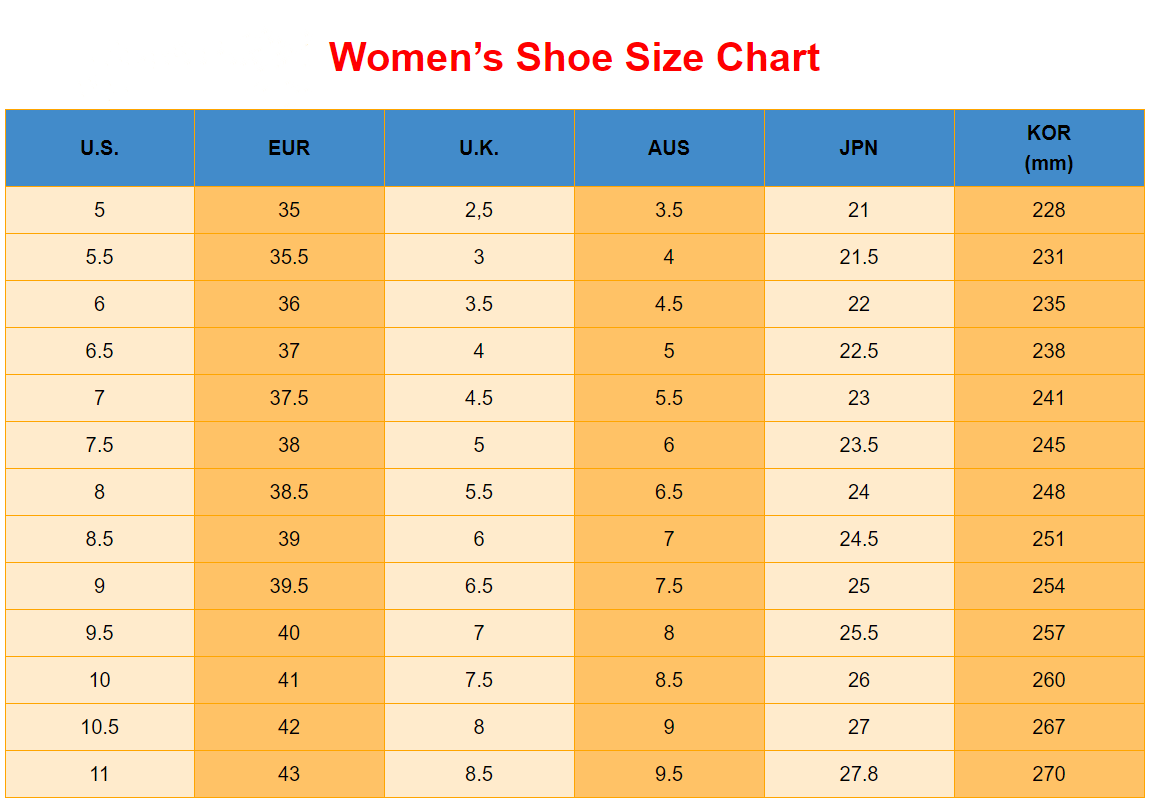The width and height of the screenshot is (1153, 803).
Task: Click the JPN column header
Action: coord(859,148)
